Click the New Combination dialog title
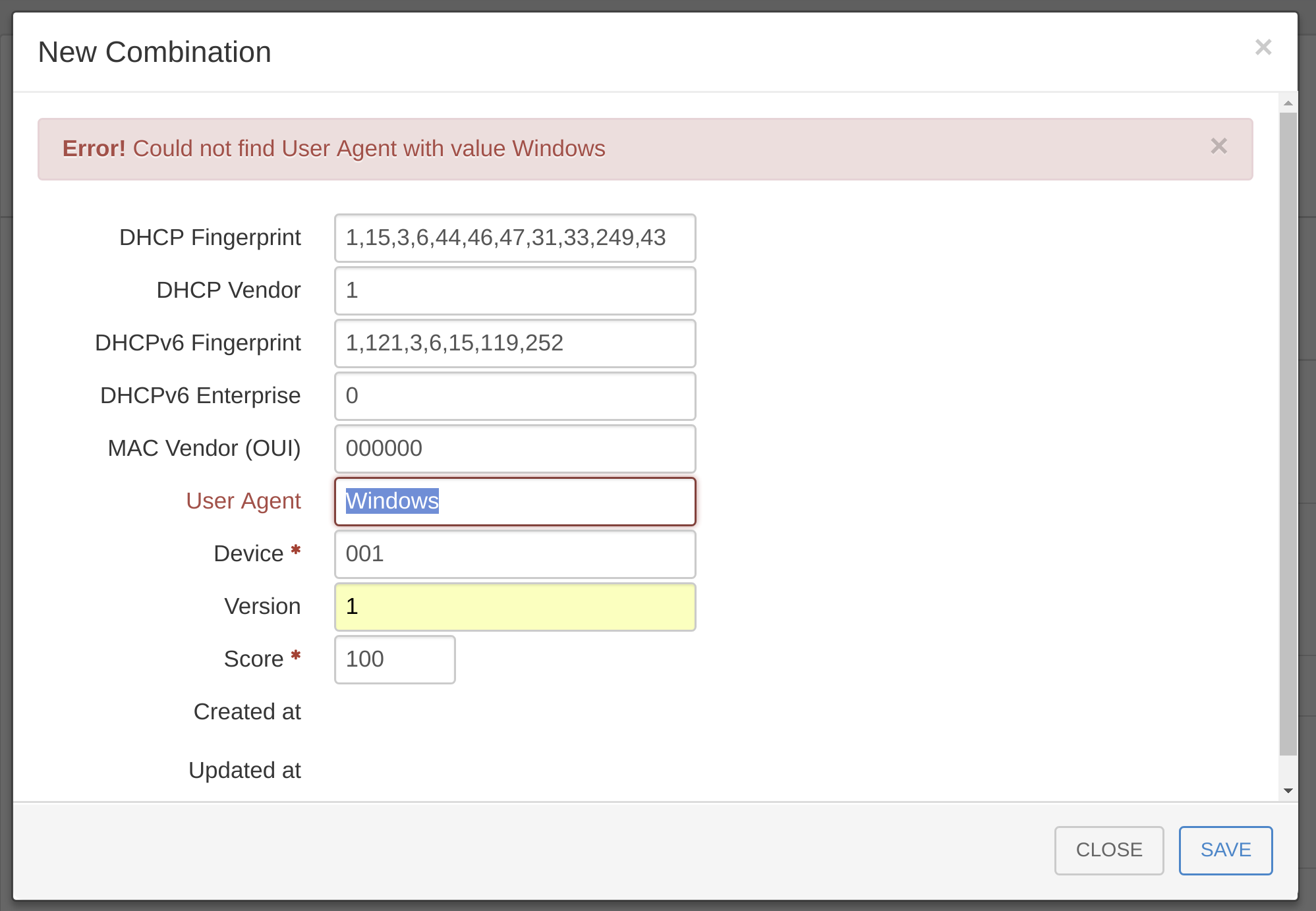1316x911 pixels. [155, 52]
